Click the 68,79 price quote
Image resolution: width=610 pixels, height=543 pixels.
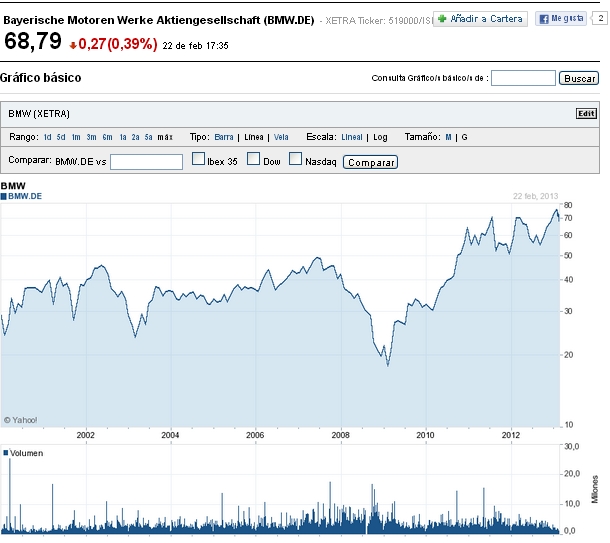pyautogui.click(x=33, y=41)
